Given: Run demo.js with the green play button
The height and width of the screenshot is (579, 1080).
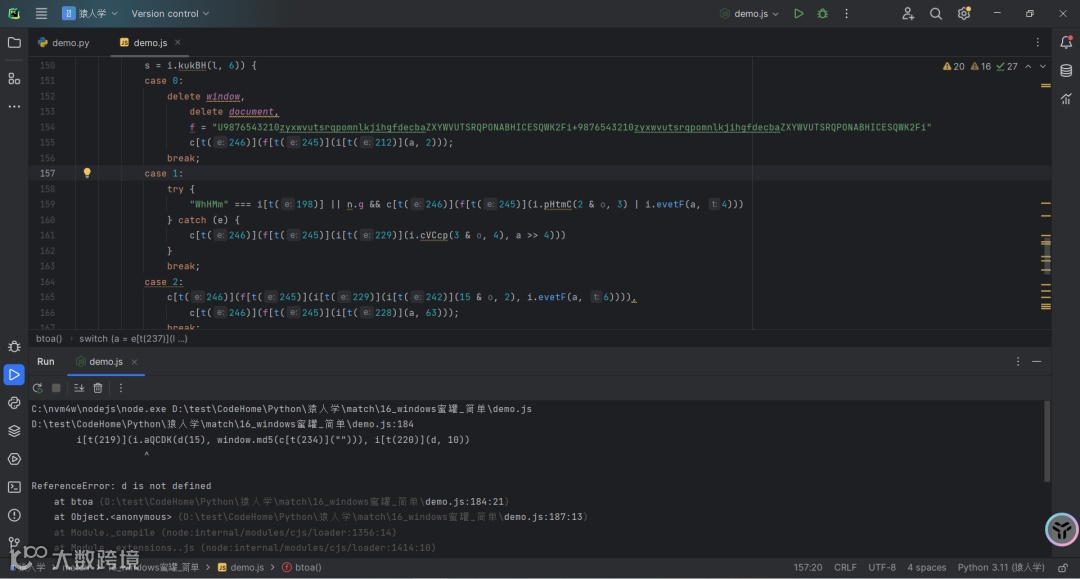Looking at the screenshot, I should pyautogui.click(x=798, y=13).
